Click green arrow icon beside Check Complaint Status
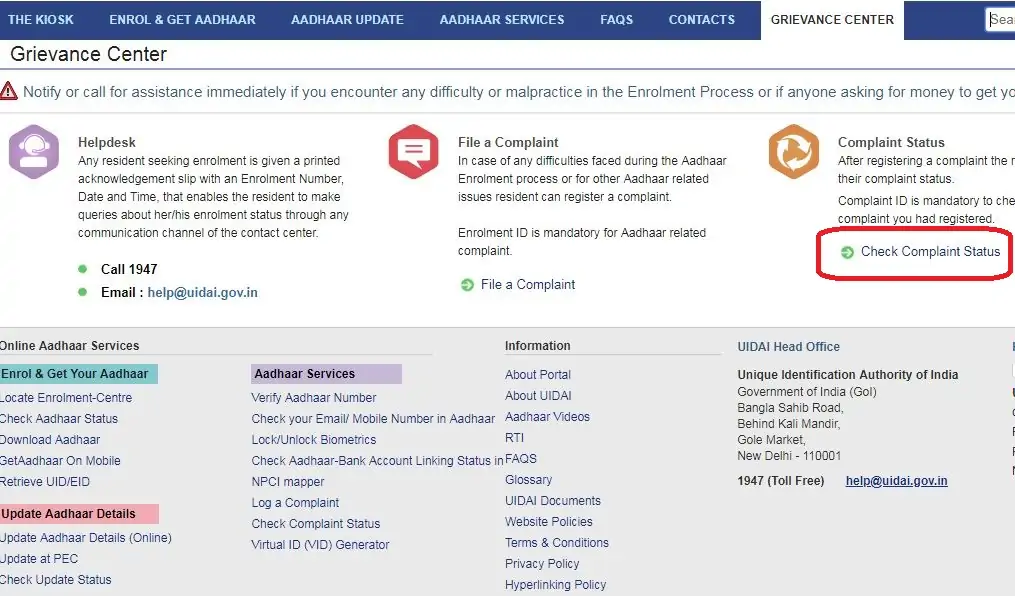 (847, 252)
